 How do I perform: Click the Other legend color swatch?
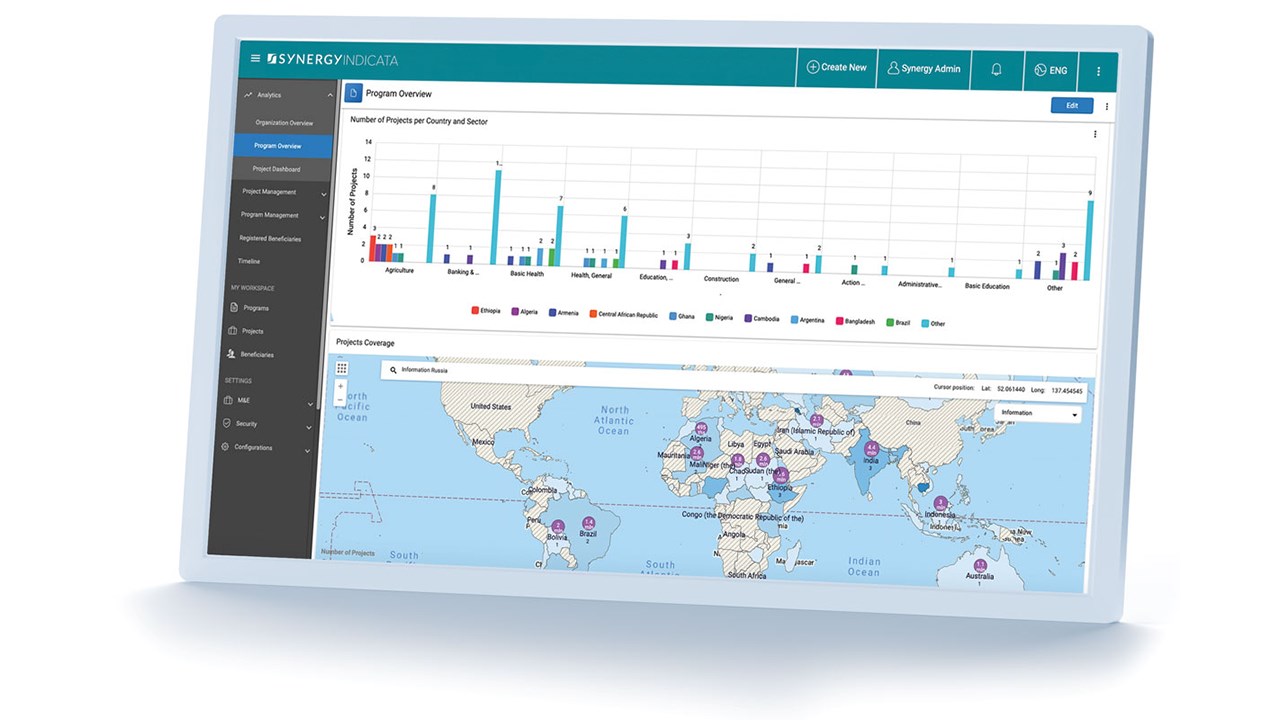[x=925, y=323]
